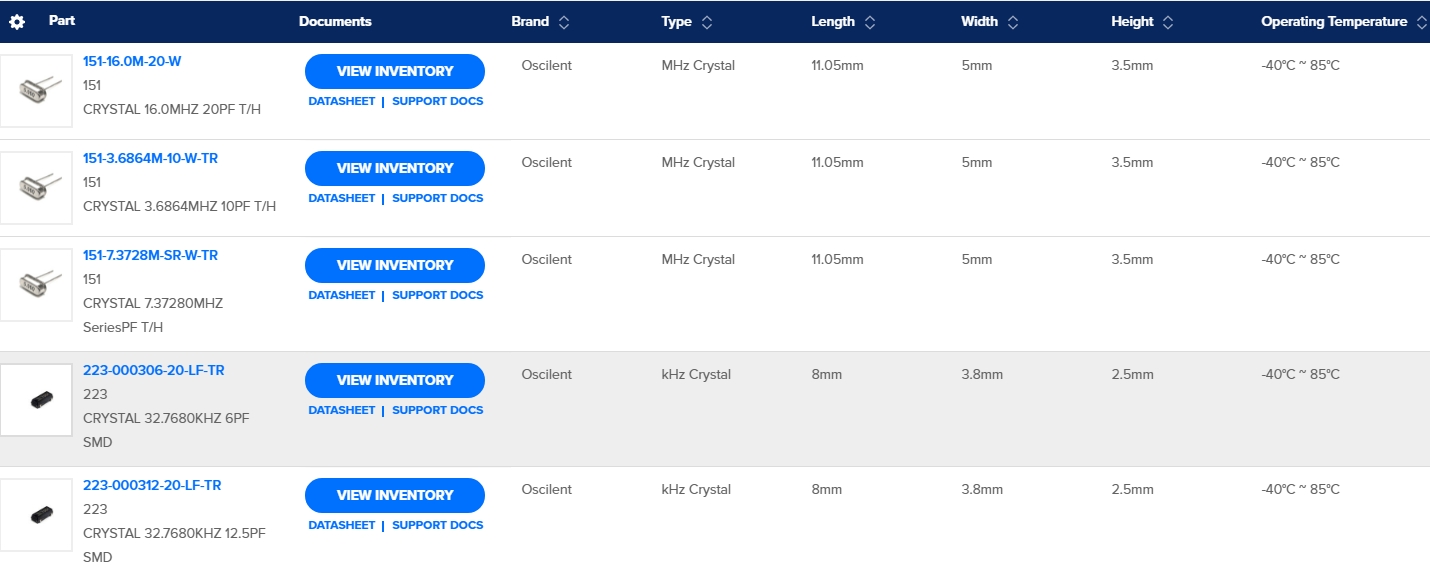Click the 151-16.0M-20-W product thumbnail
Screen dimensions: 1430x571
(x=36, y=91)
